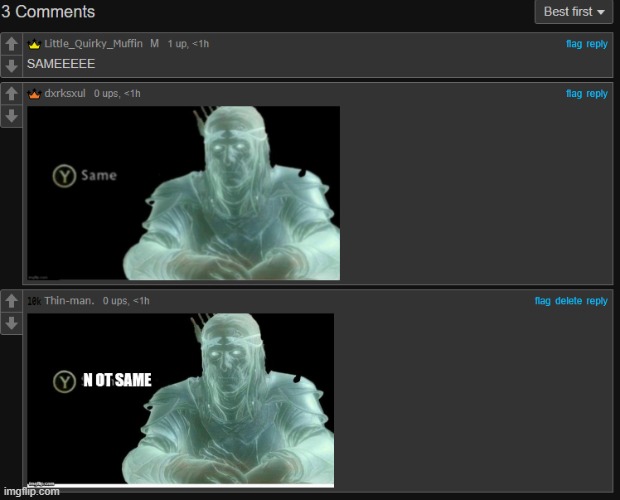Click '0 ups, <1h' on dxrksxul's comment
Screen dimensions: 620x500
point(117,94)
